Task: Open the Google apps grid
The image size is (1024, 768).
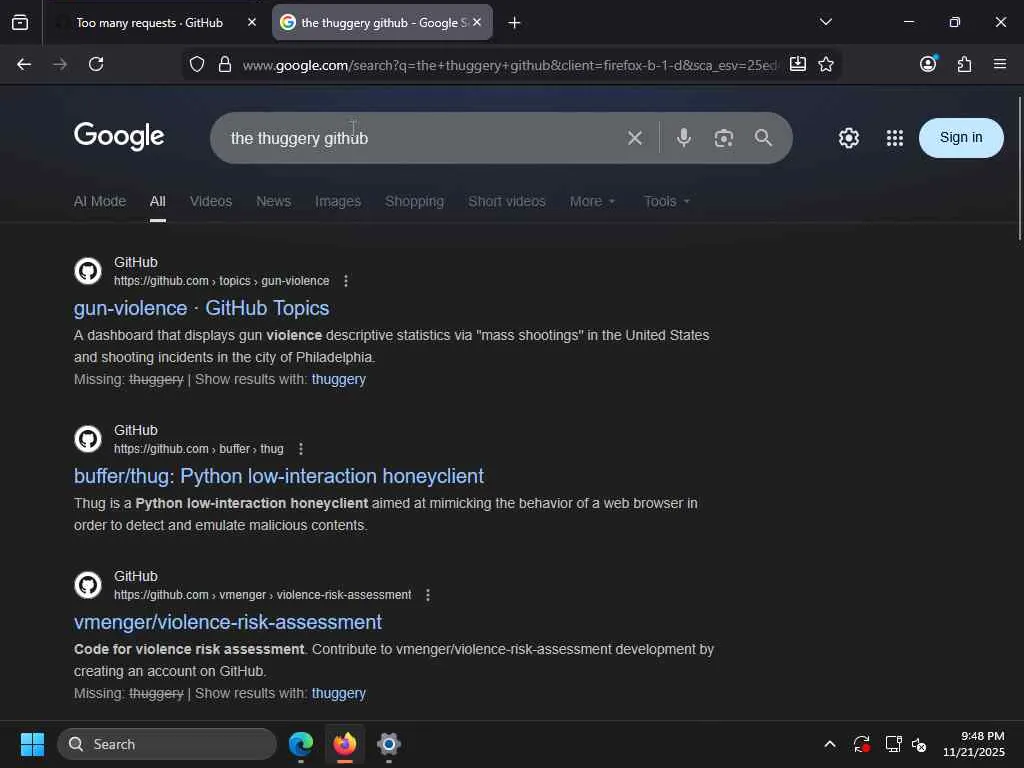Action: 895,138
